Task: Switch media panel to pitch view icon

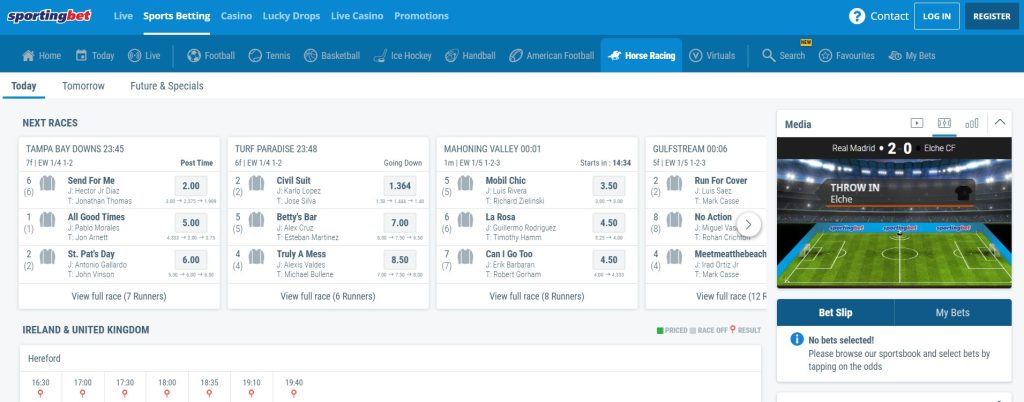Action: click(944, 123)
